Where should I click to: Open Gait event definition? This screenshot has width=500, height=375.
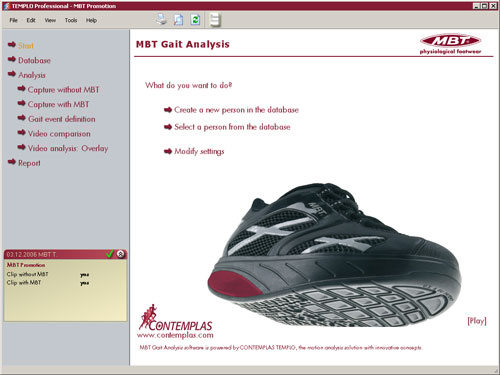pyautogui.click(x=62, y=119)
